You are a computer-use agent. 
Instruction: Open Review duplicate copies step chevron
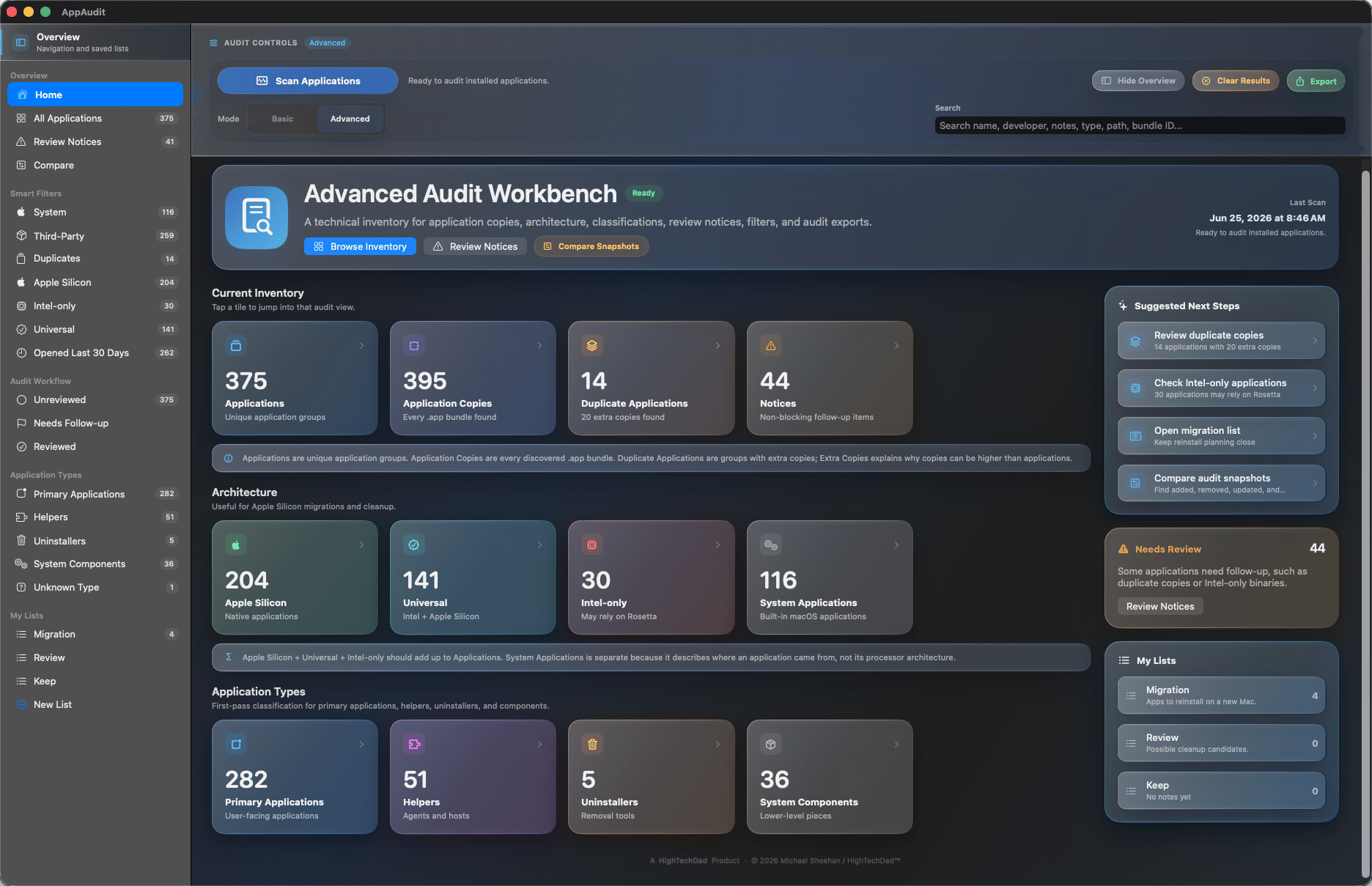tap(1315, 341)
